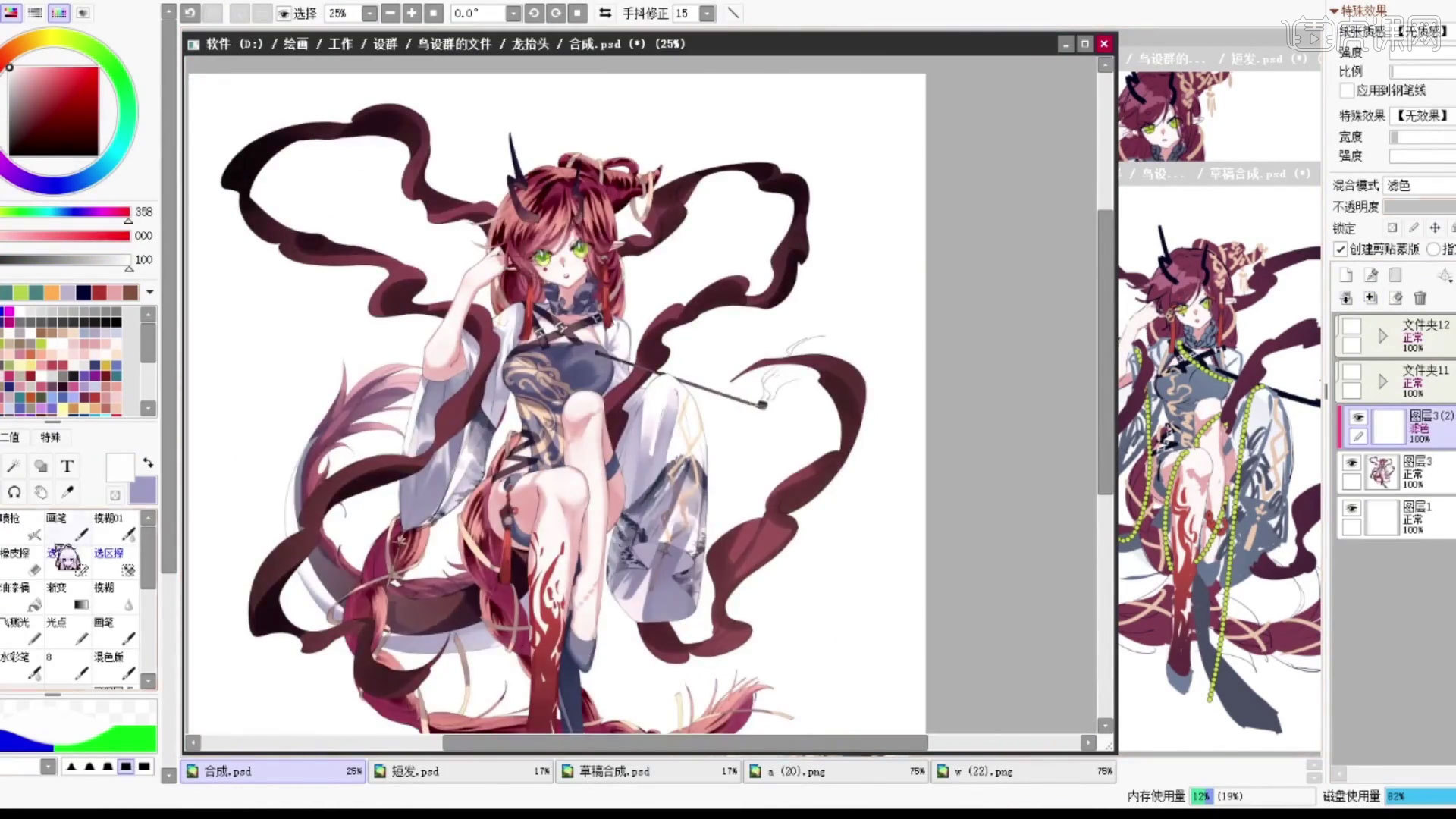Uncheck 创建剪贴蒙版 checkbox

pos(1341,249)
